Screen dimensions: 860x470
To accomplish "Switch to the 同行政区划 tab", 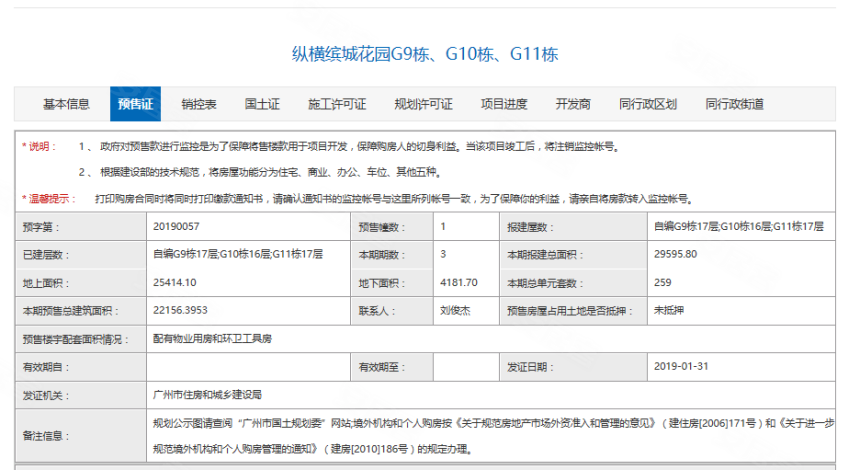I will coord(648,104).
